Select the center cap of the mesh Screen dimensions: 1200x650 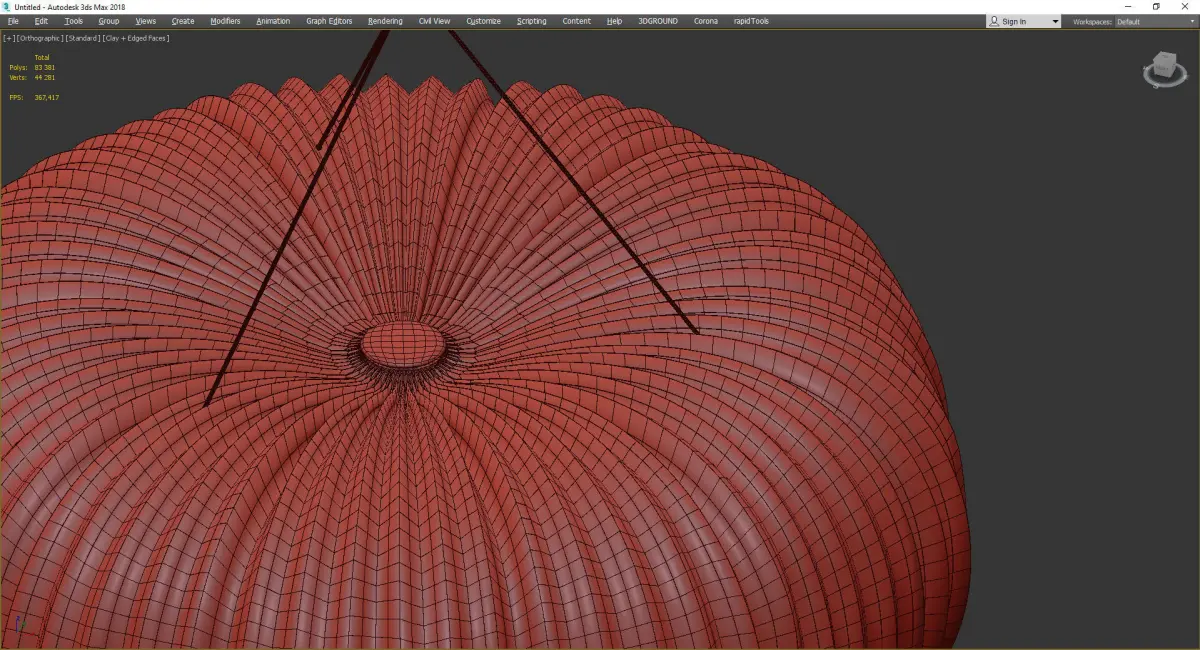click(x=402, y=342)
